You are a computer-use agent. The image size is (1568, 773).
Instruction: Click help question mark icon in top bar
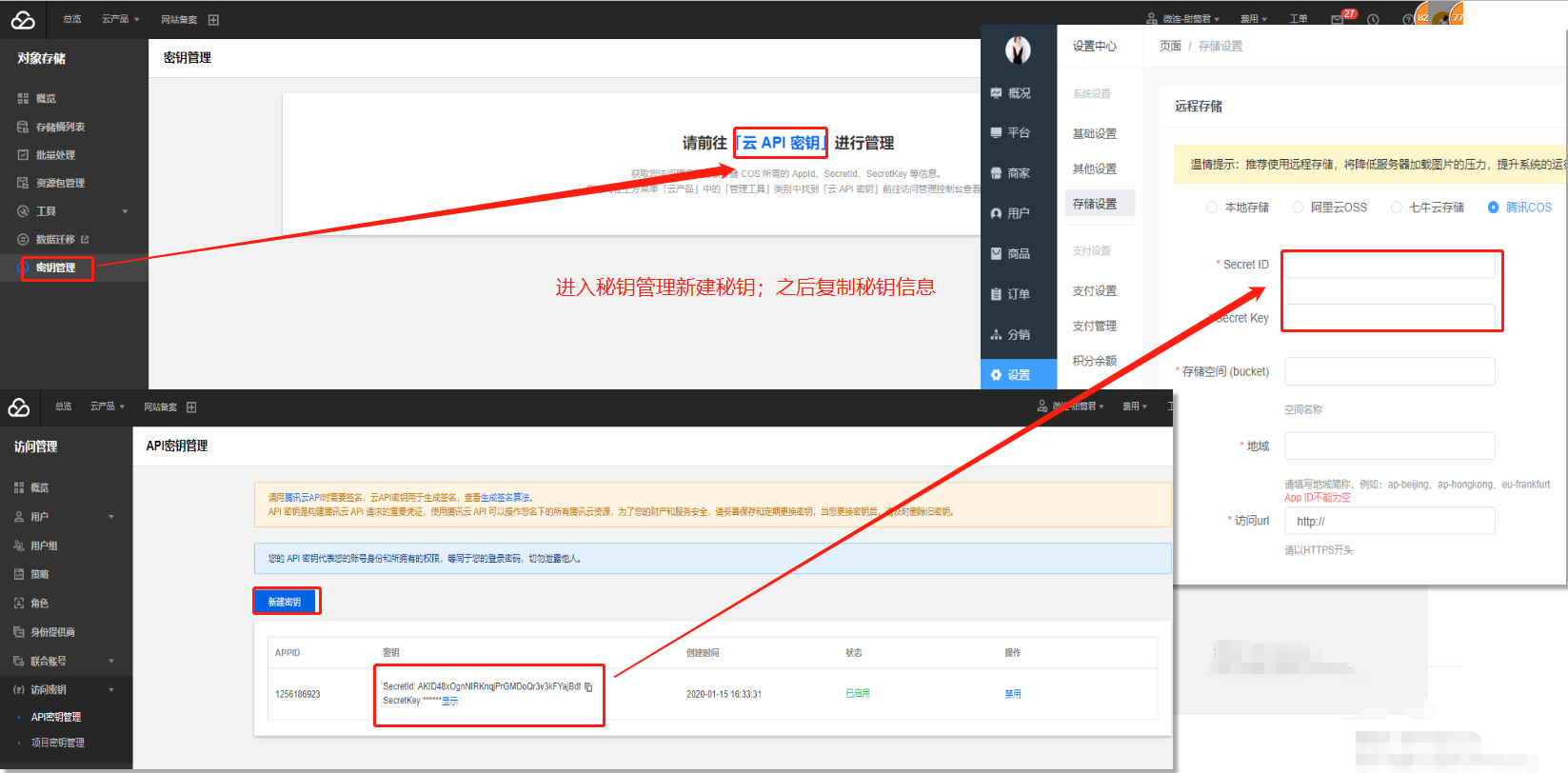(x=1407, y=19)
